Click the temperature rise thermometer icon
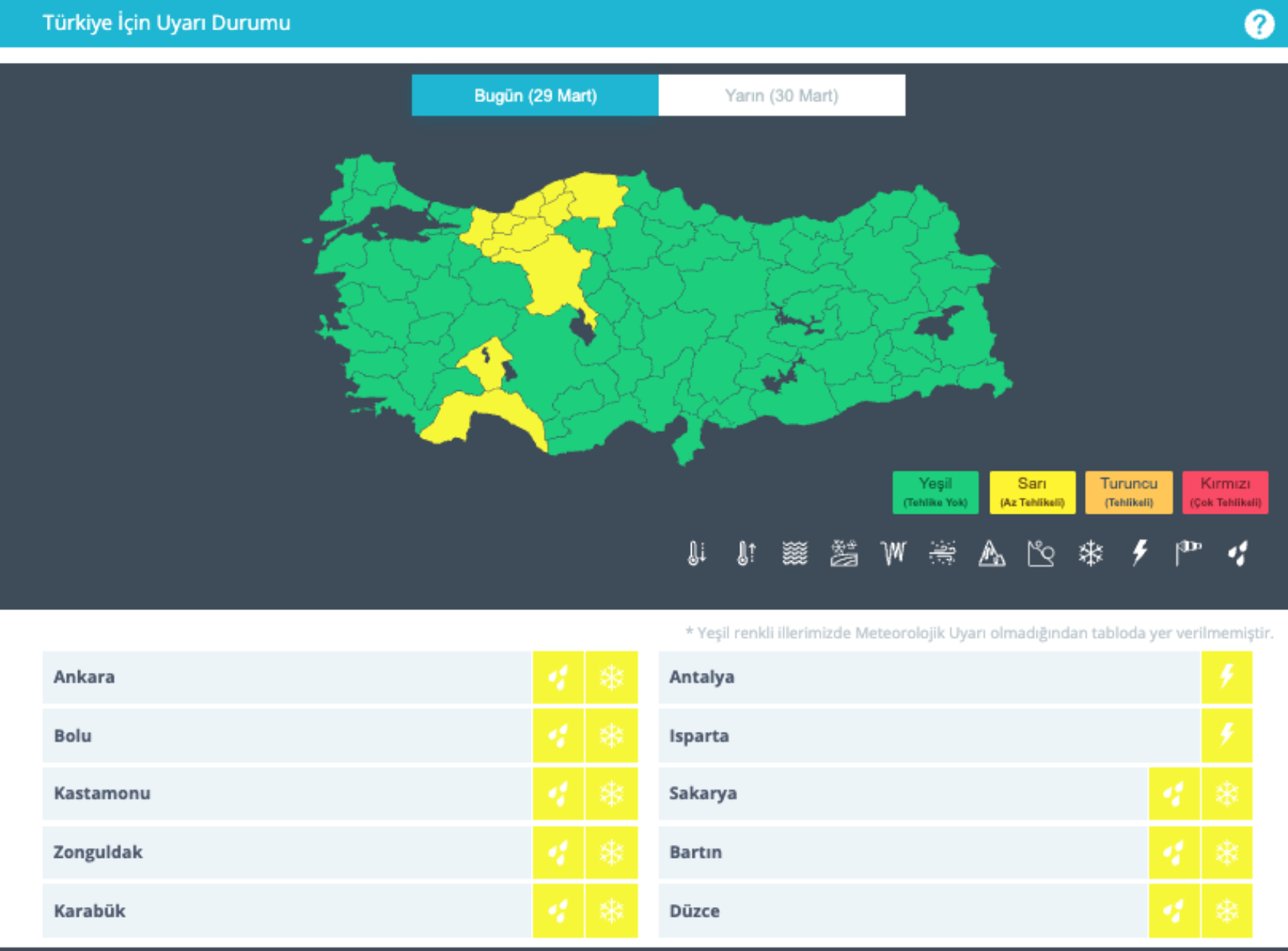 (x=746, y=553)
